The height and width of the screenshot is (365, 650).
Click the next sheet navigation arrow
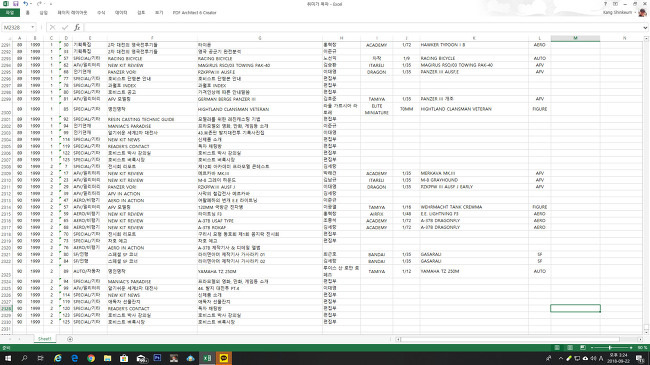(19, 339)
